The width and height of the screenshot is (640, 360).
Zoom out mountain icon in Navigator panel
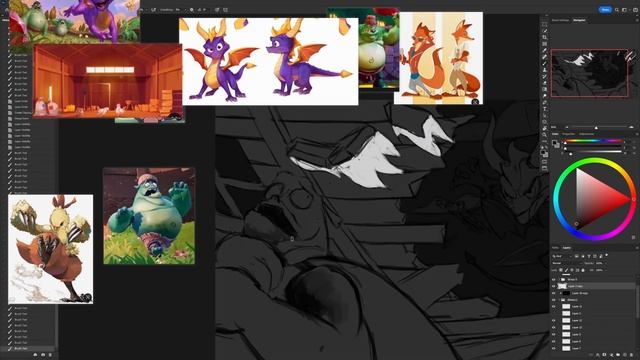click(x=567, y=127)
